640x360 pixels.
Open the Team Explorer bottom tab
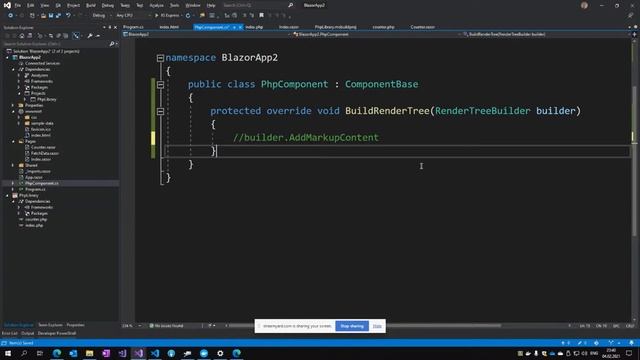50,325
